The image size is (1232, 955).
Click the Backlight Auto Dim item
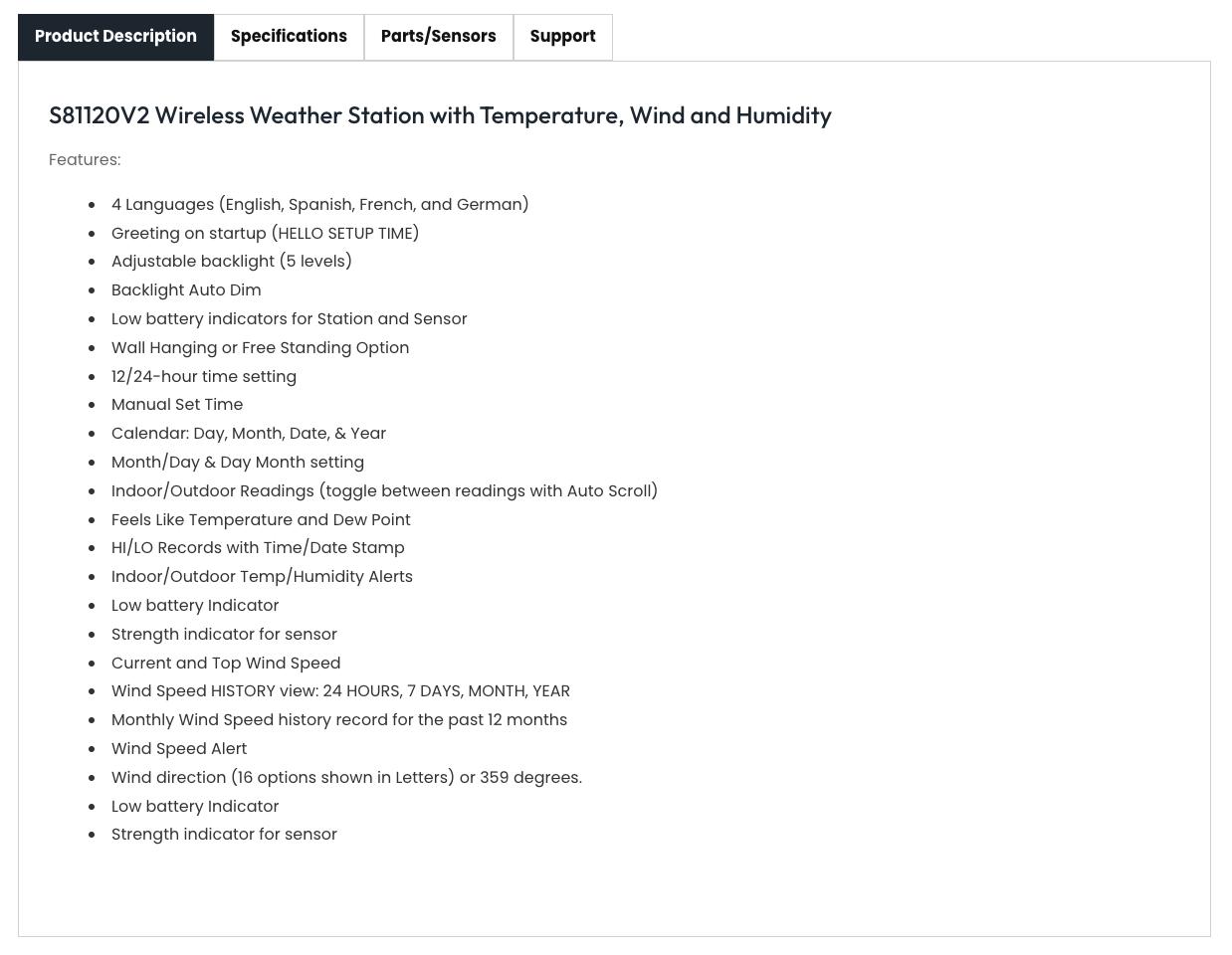186,290
